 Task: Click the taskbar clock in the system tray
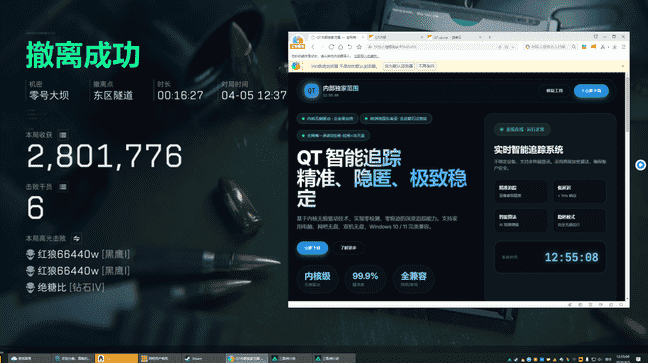(623, 358)
